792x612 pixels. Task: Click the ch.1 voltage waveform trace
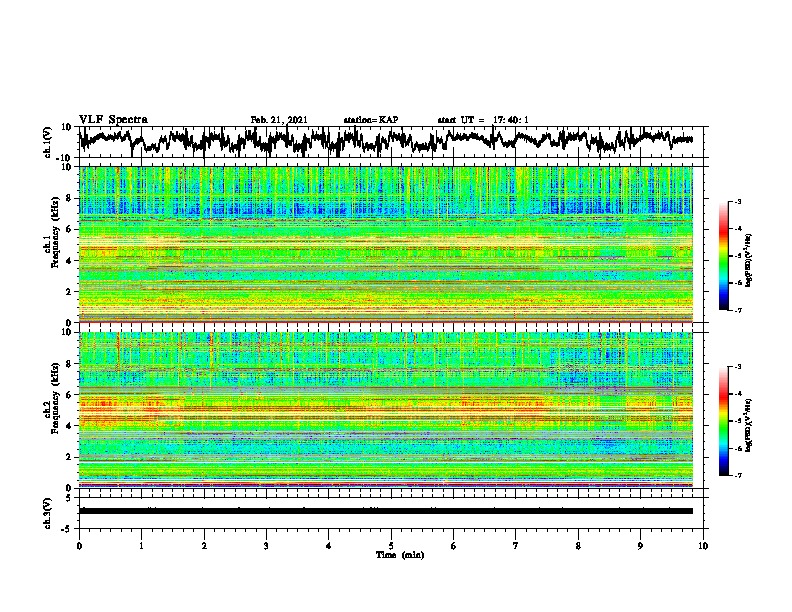[386, 140]
